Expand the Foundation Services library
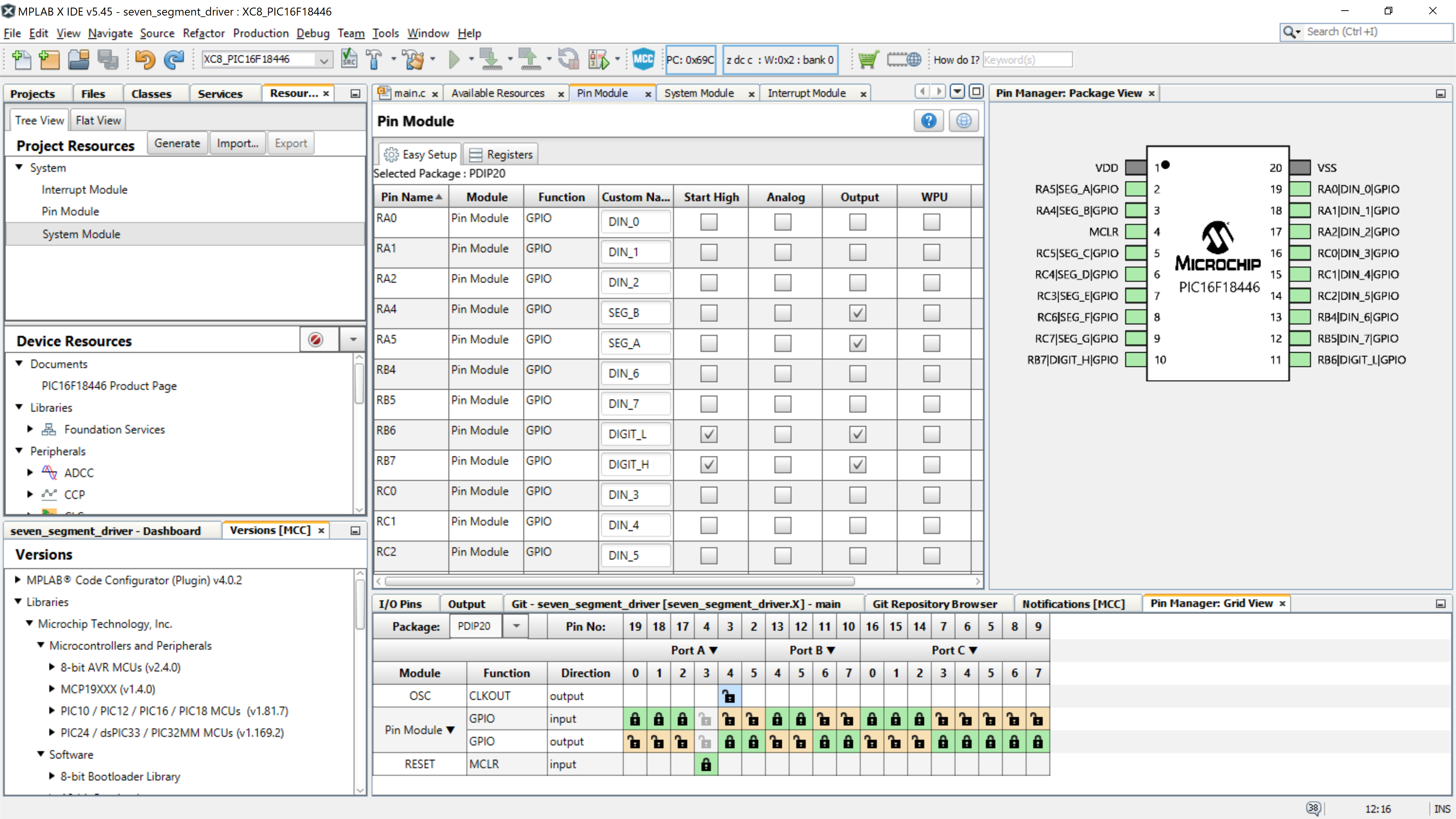 tap(30, 429)
